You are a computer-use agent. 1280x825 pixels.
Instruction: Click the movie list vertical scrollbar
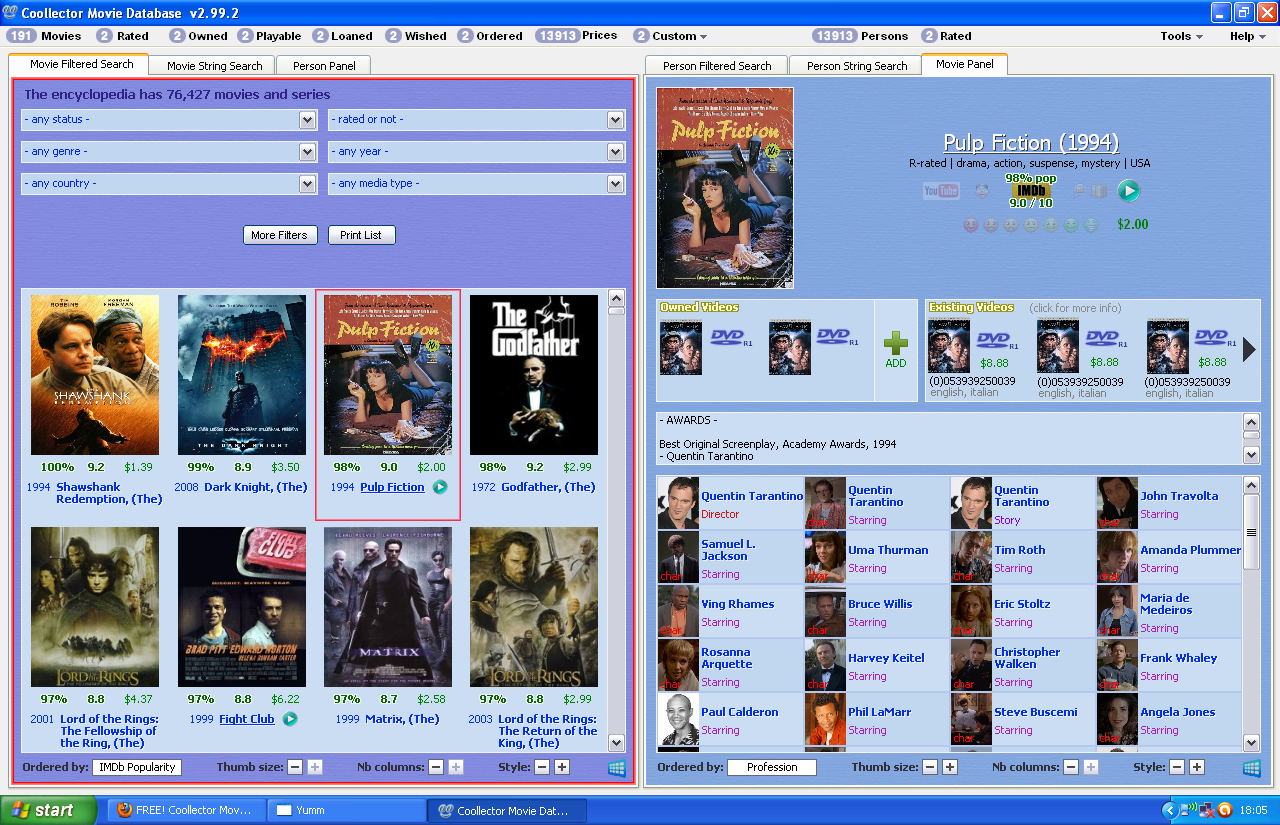(616, 520)
